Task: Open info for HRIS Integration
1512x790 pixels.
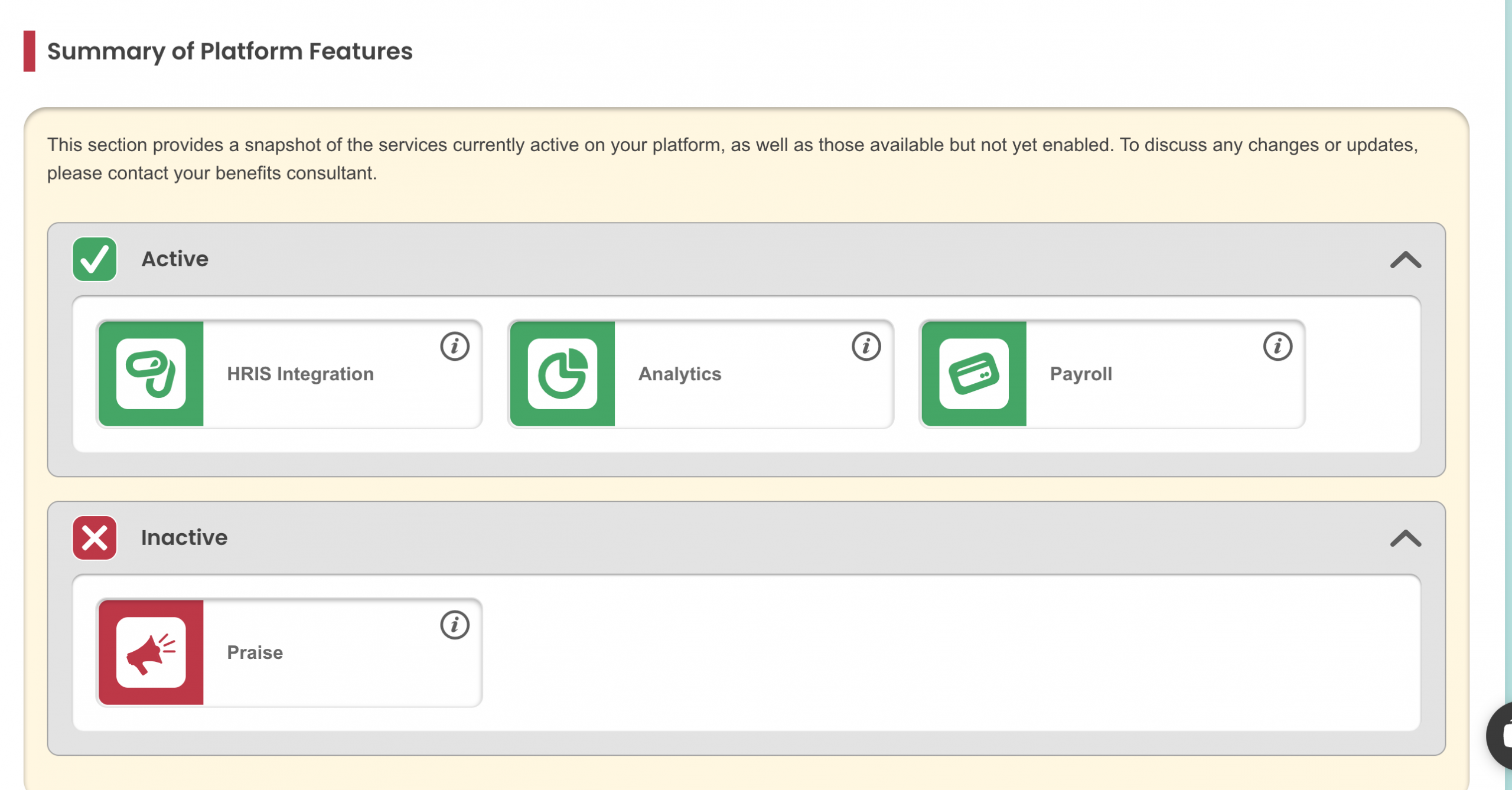Action: 455,347
